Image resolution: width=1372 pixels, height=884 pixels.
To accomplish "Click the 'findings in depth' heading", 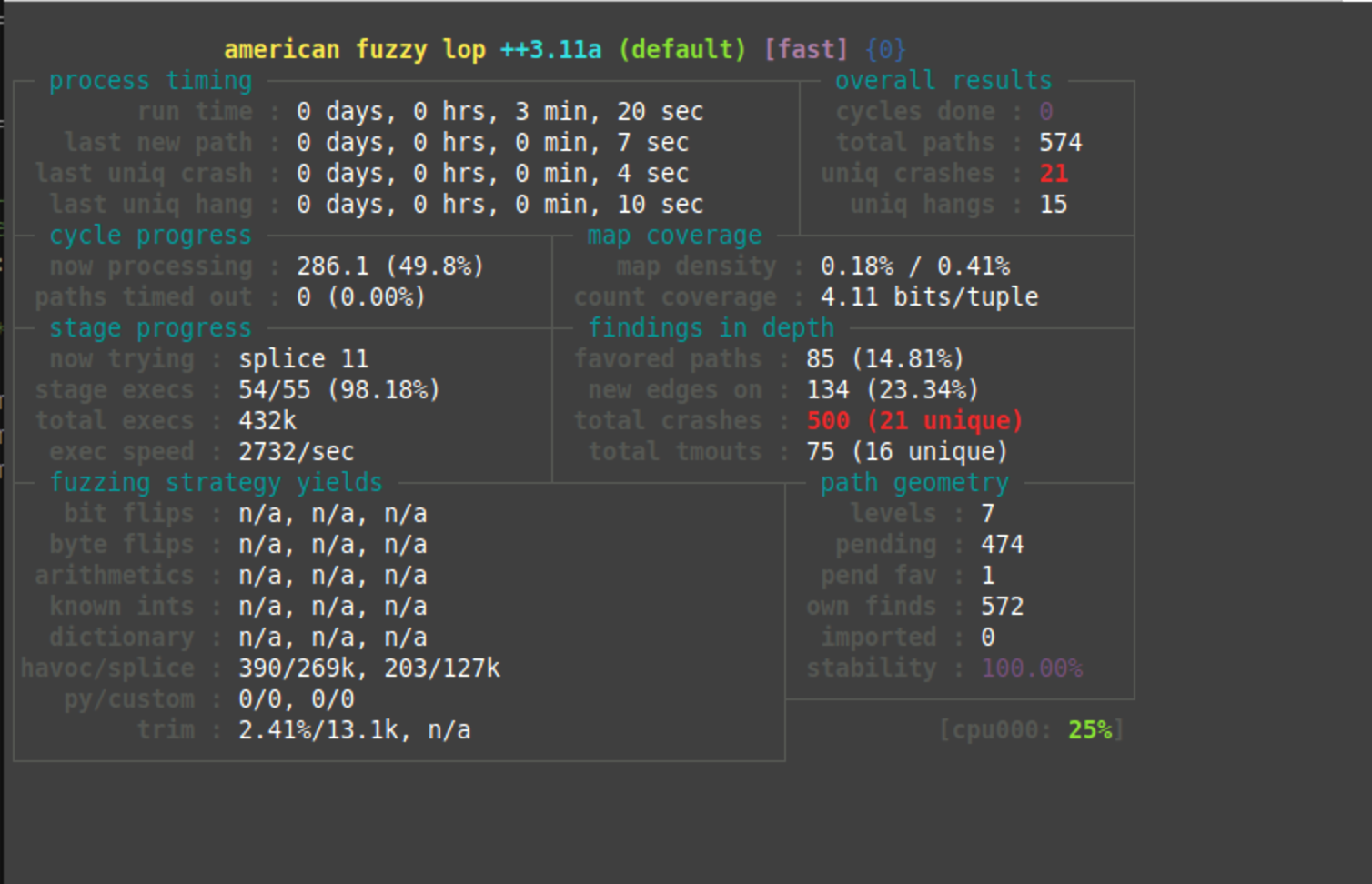I will [711, 327].
